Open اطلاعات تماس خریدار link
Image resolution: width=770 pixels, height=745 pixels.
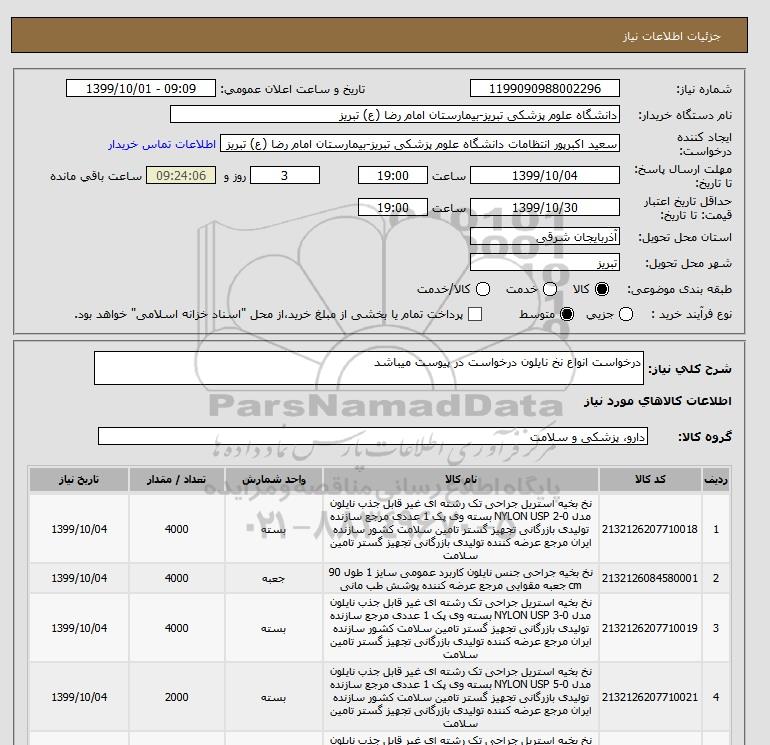click(162, 144)
